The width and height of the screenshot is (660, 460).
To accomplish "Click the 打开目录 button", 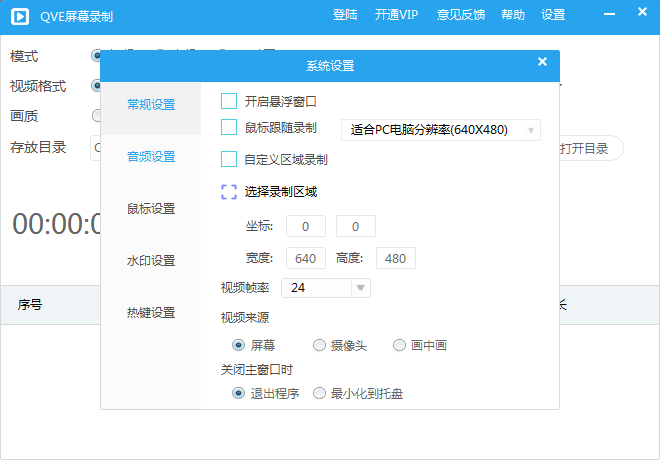I will coord(589,148).
